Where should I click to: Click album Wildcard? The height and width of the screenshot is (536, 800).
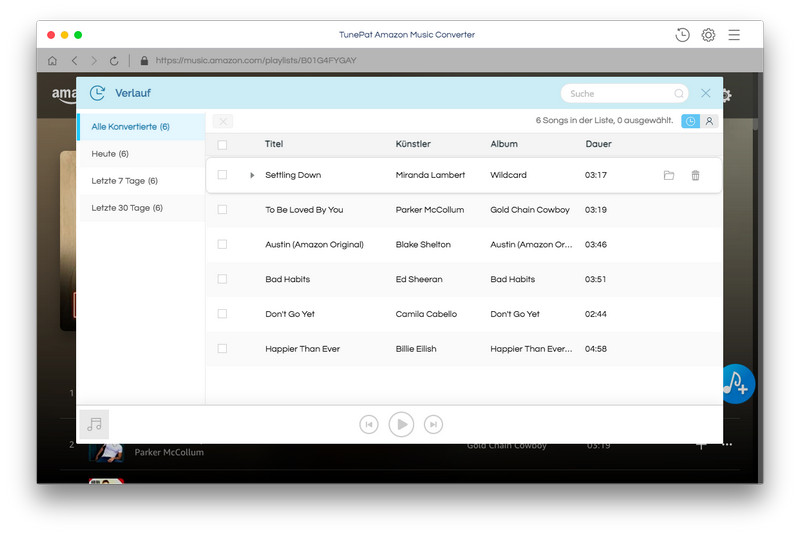tap(508, 175)
